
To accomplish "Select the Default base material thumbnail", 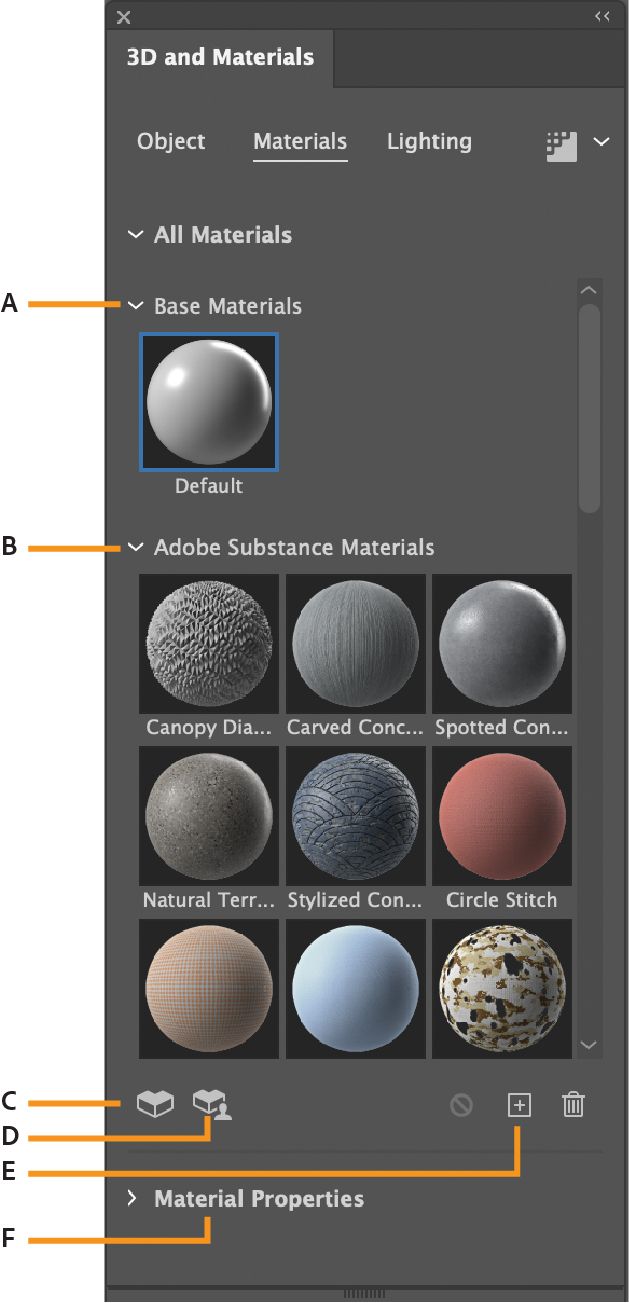I will point(209,402).
